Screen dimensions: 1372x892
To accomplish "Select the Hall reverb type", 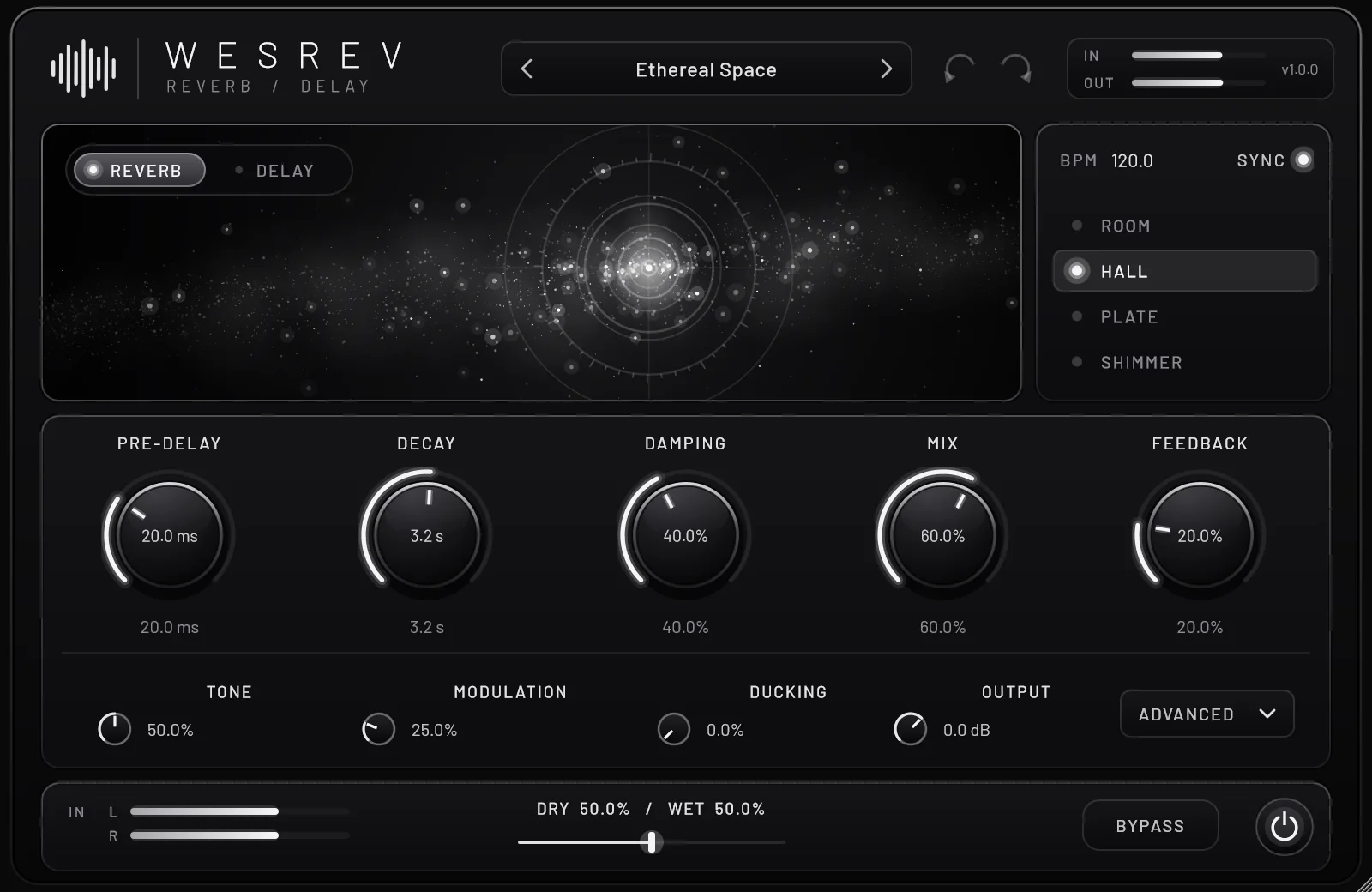I will [x=1184, y=271].
